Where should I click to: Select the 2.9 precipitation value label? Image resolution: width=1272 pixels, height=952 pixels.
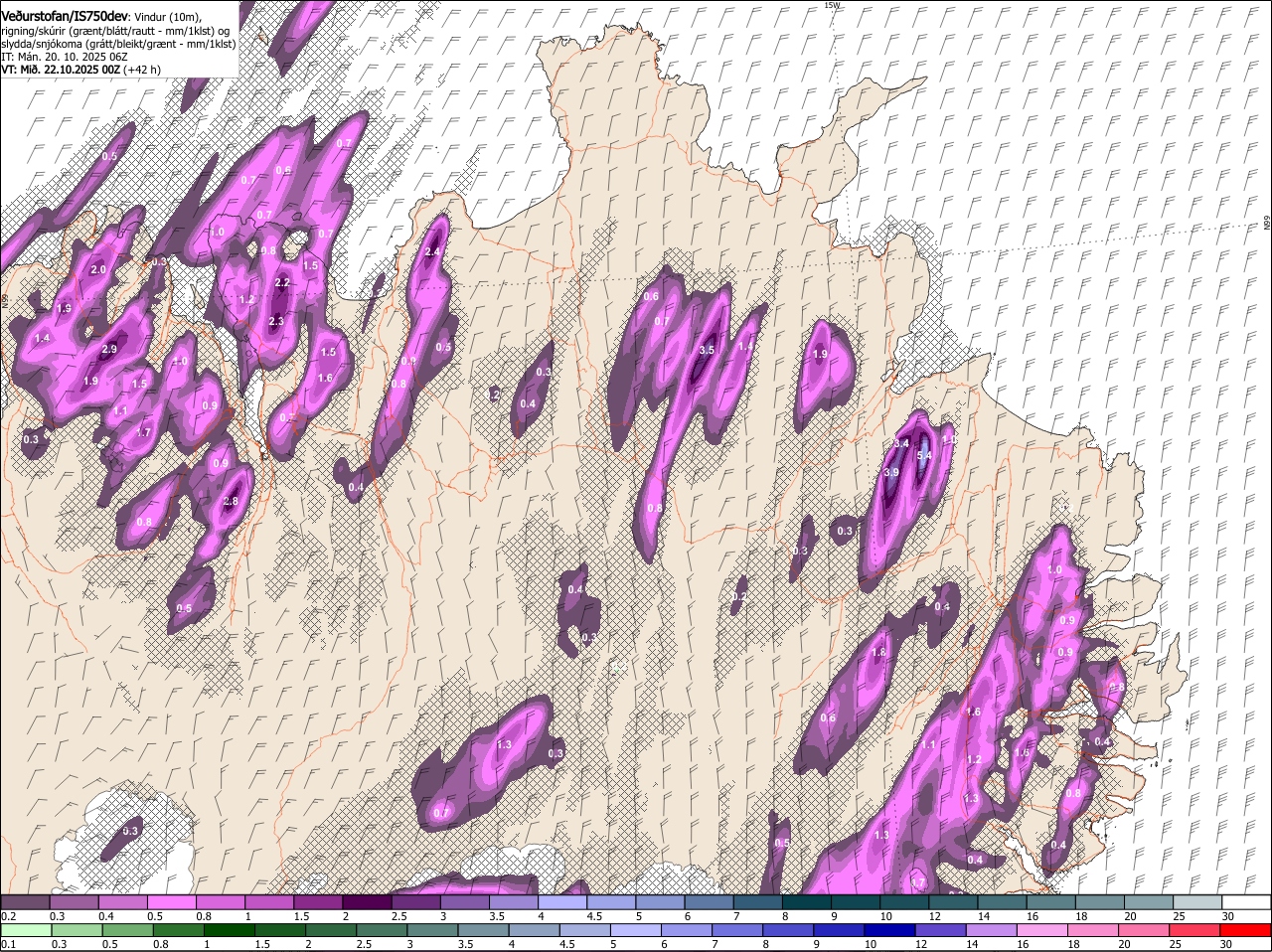[109, 349]
